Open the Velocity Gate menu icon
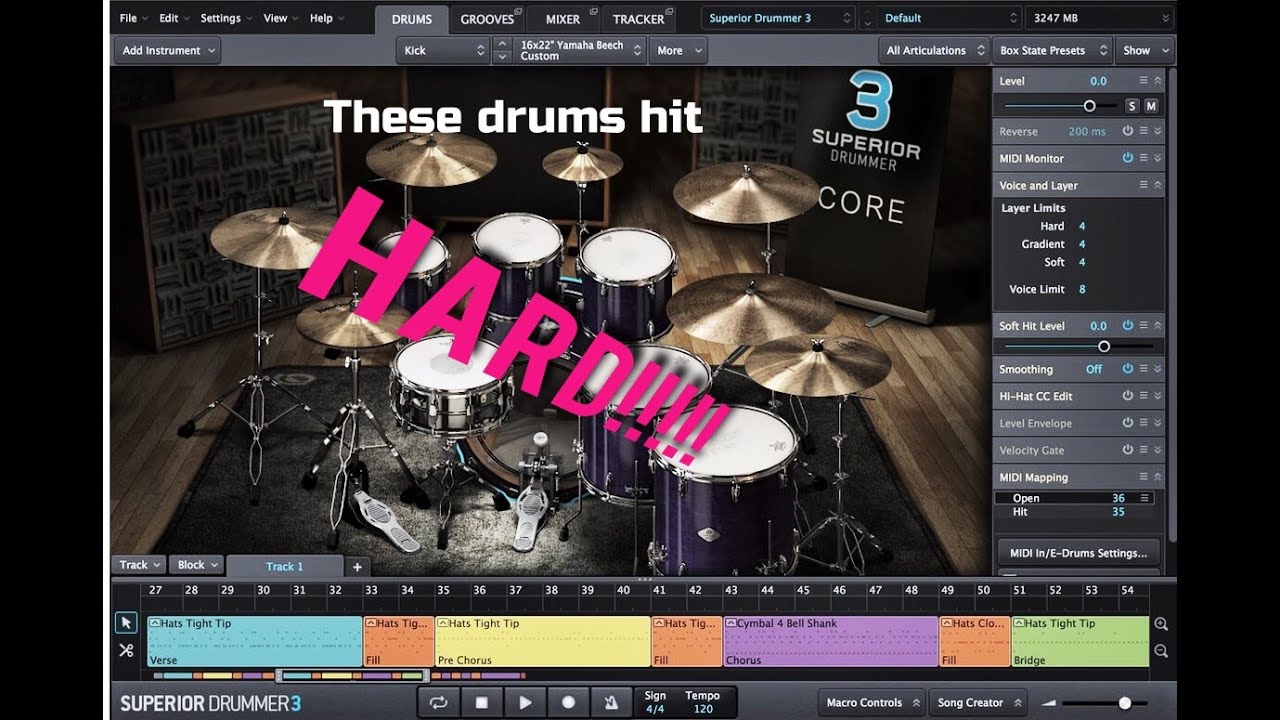Screen dimensions: 1280x720 (1144, 450)
